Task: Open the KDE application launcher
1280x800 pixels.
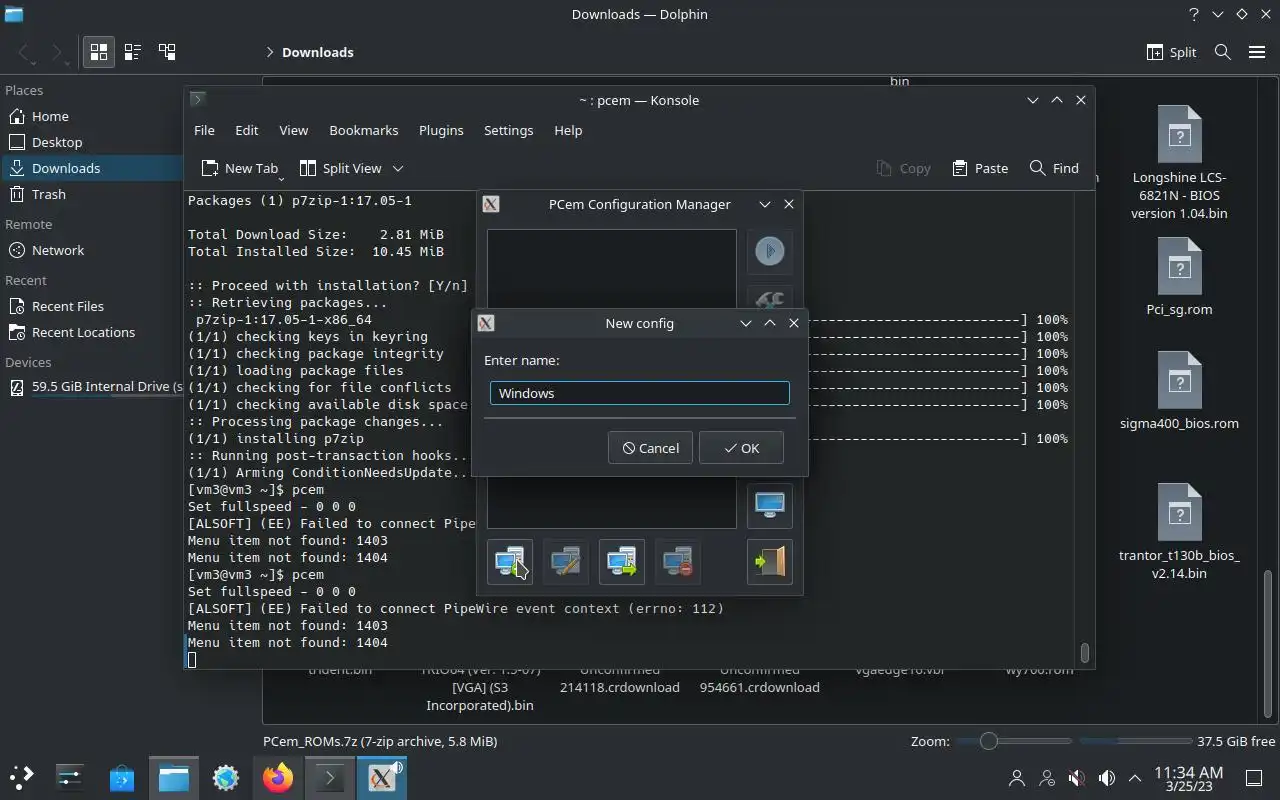Action: tap(21, 777)
